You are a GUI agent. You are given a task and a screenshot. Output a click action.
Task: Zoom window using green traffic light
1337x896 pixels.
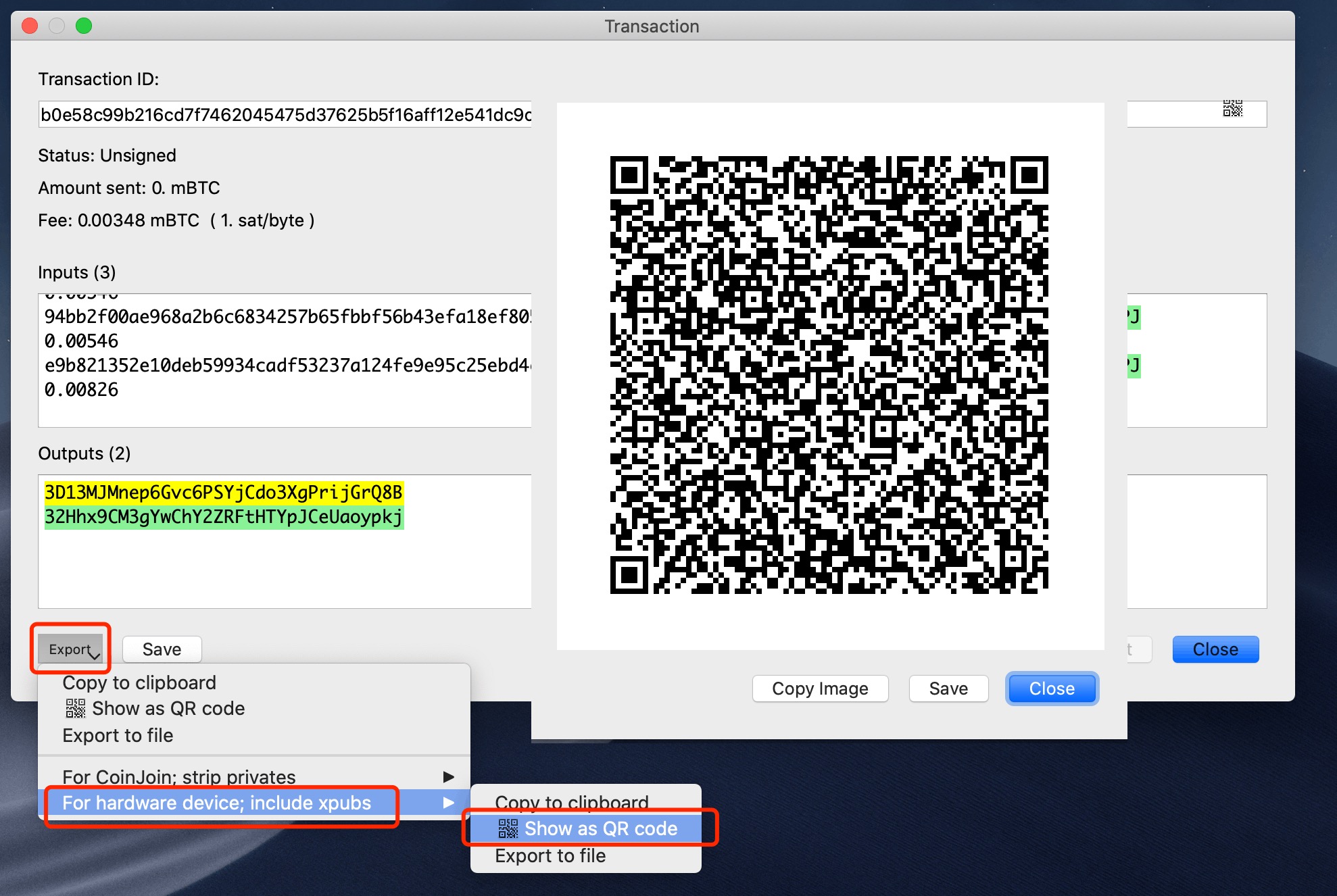point(84,26)
